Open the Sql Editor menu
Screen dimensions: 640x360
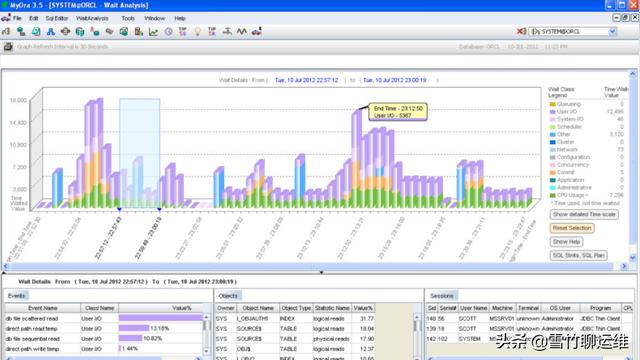(57, 18)
